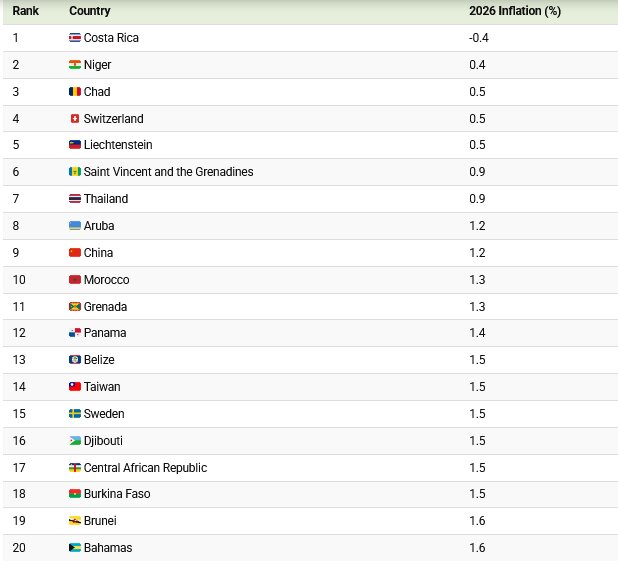The image size is (618, 584).
Task: Click the Switzerland flag icon
Action: tap(74, 119)
